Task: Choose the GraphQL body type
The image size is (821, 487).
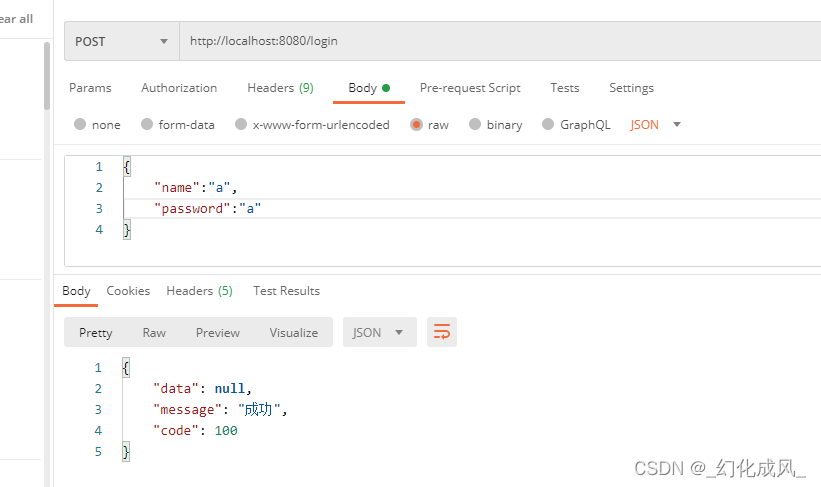Action: click(548, 125)
